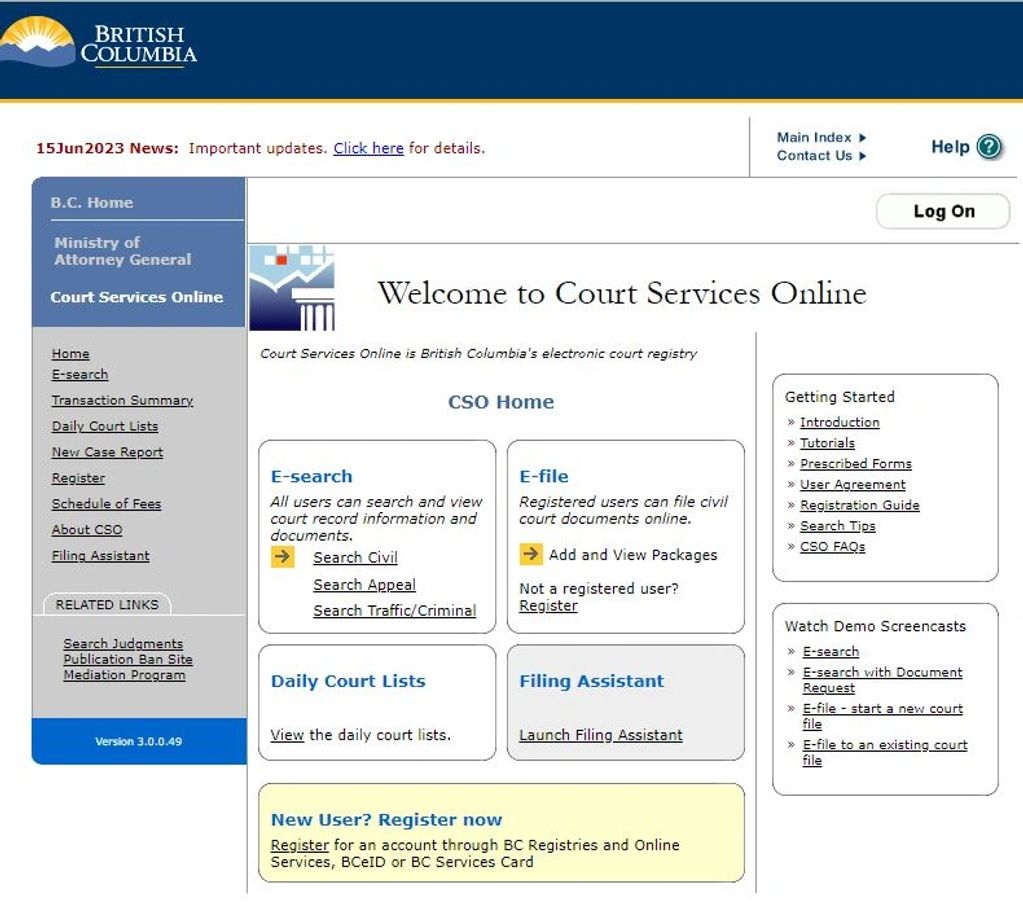Screen dimensions: 1023x908
Task: Click New User? Register now heading
Action: [386, 820]
